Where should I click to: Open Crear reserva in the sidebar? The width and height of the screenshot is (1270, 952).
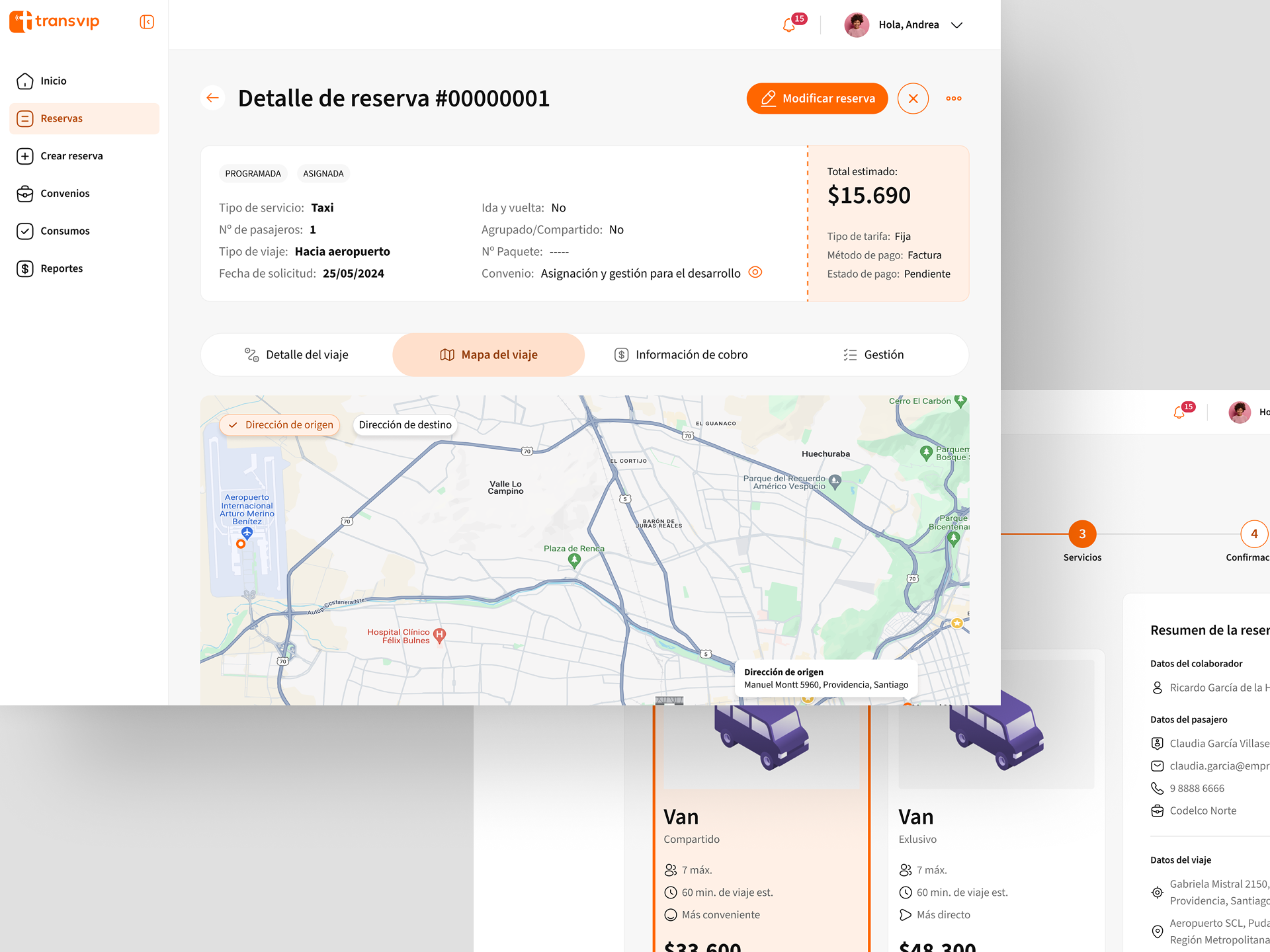[x=71, y=156]
